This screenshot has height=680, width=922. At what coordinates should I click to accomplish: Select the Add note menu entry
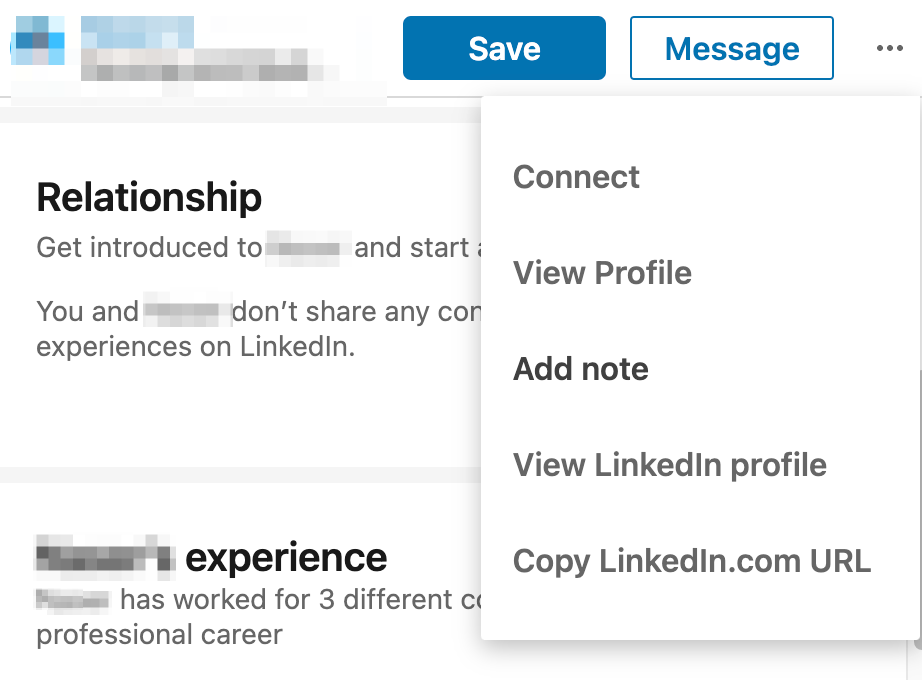pos(581,369)
